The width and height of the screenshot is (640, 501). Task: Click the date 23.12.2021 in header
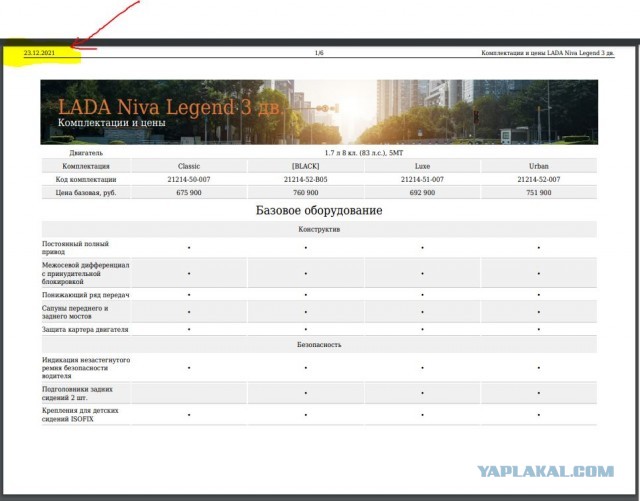click(x=39, y=53)
